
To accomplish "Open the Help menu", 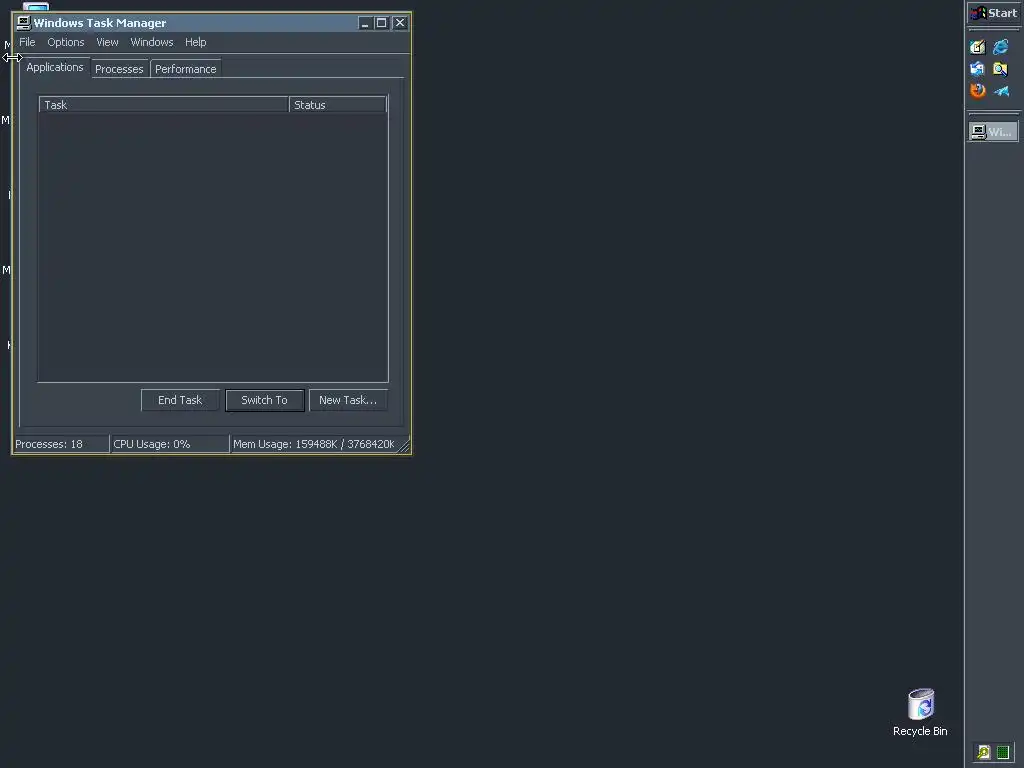I will (195, 42).
